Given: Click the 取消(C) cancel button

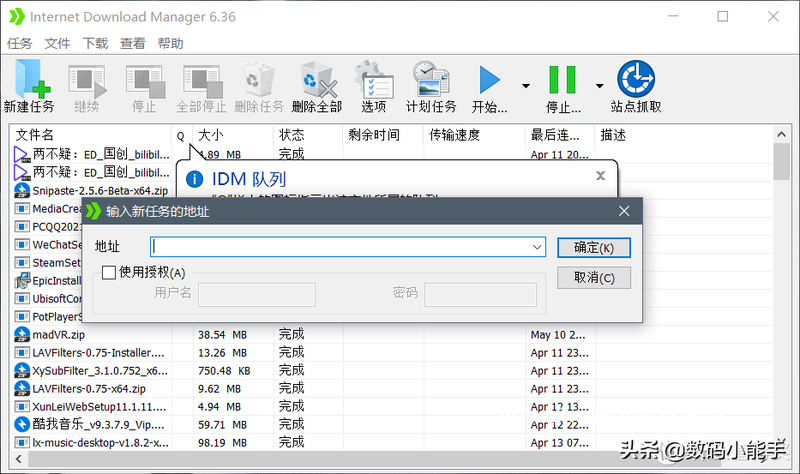Looking at the screenshot, I should (594, 278).
